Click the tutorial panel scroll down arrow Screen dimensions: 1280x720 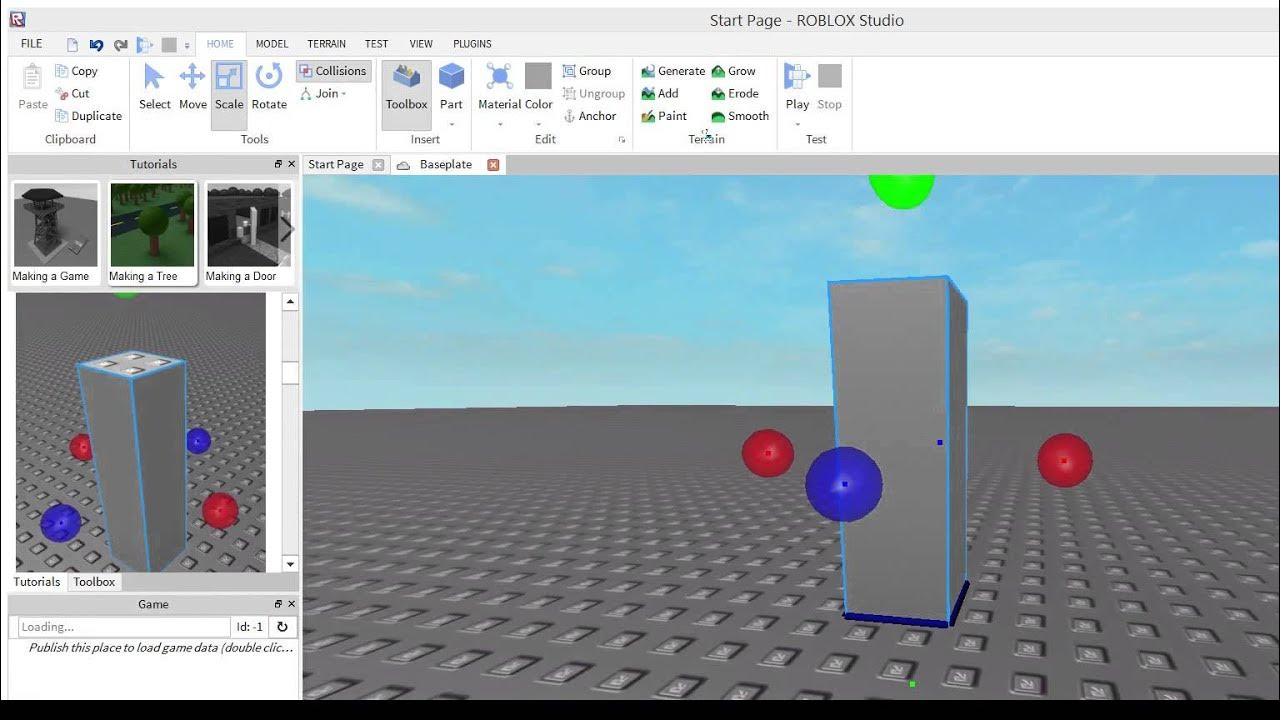point(290,564)
